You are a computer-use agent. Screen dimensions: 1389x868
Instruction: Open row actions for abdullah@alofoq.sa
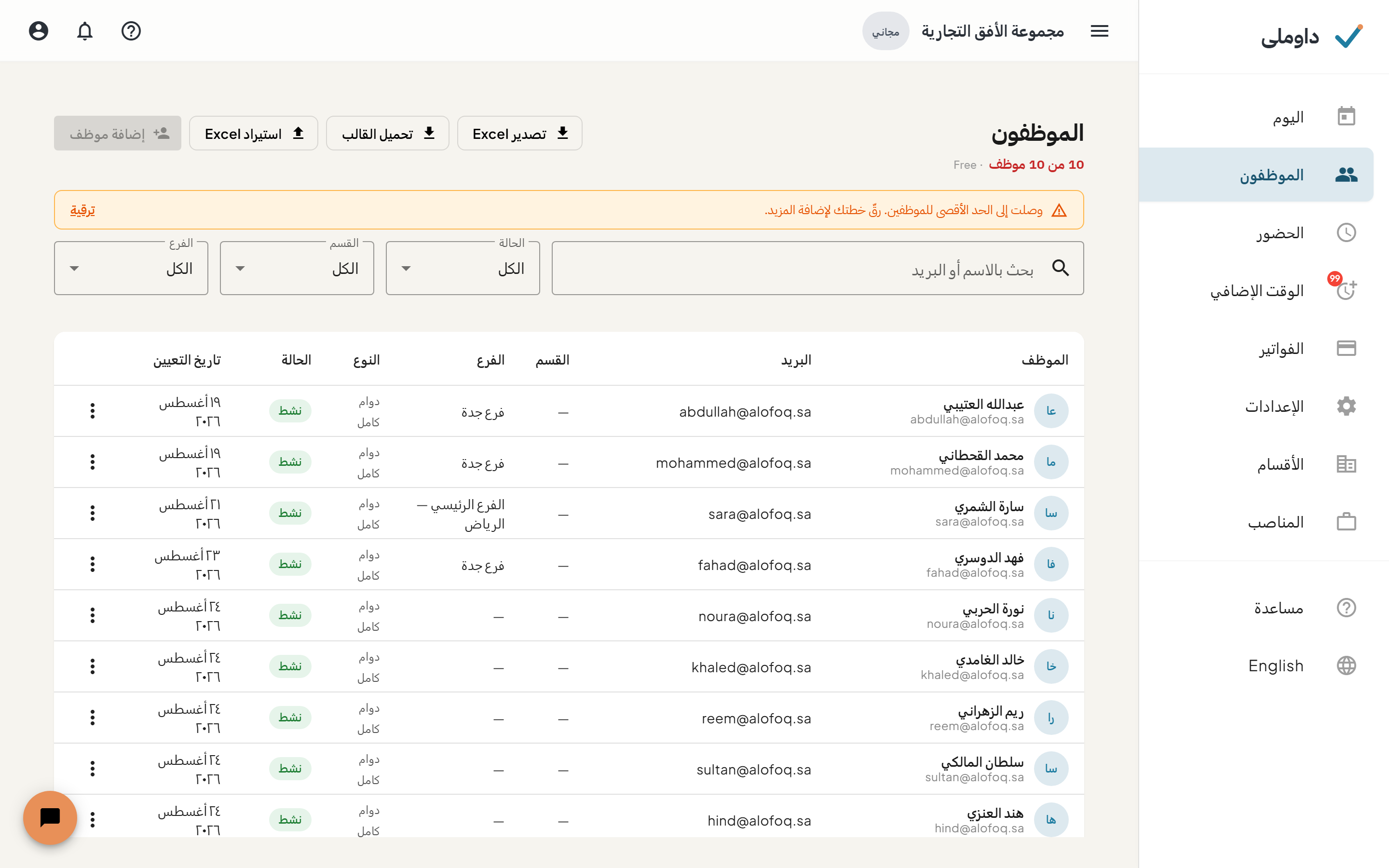93,410
